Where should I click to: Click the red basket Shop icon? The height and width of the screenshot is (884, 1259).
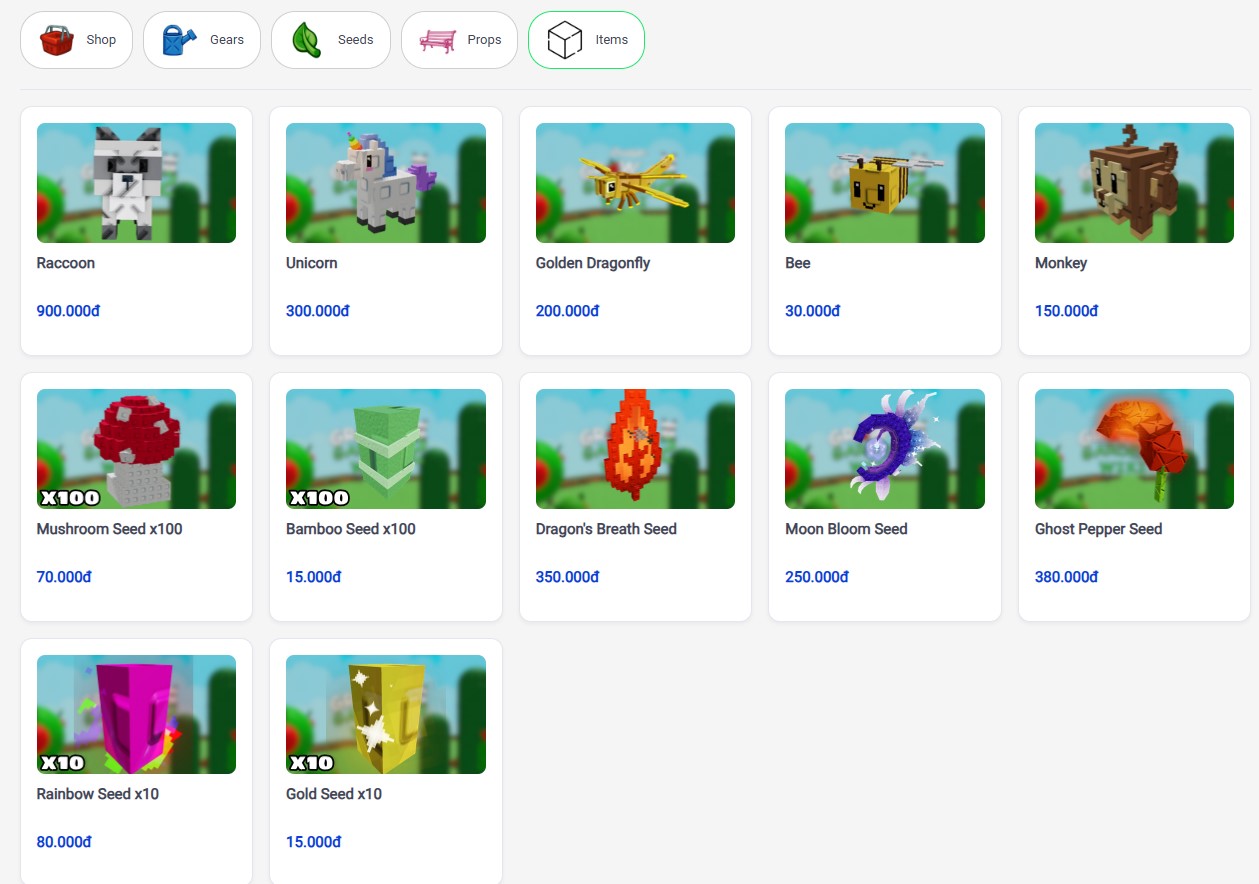(57, 40)
